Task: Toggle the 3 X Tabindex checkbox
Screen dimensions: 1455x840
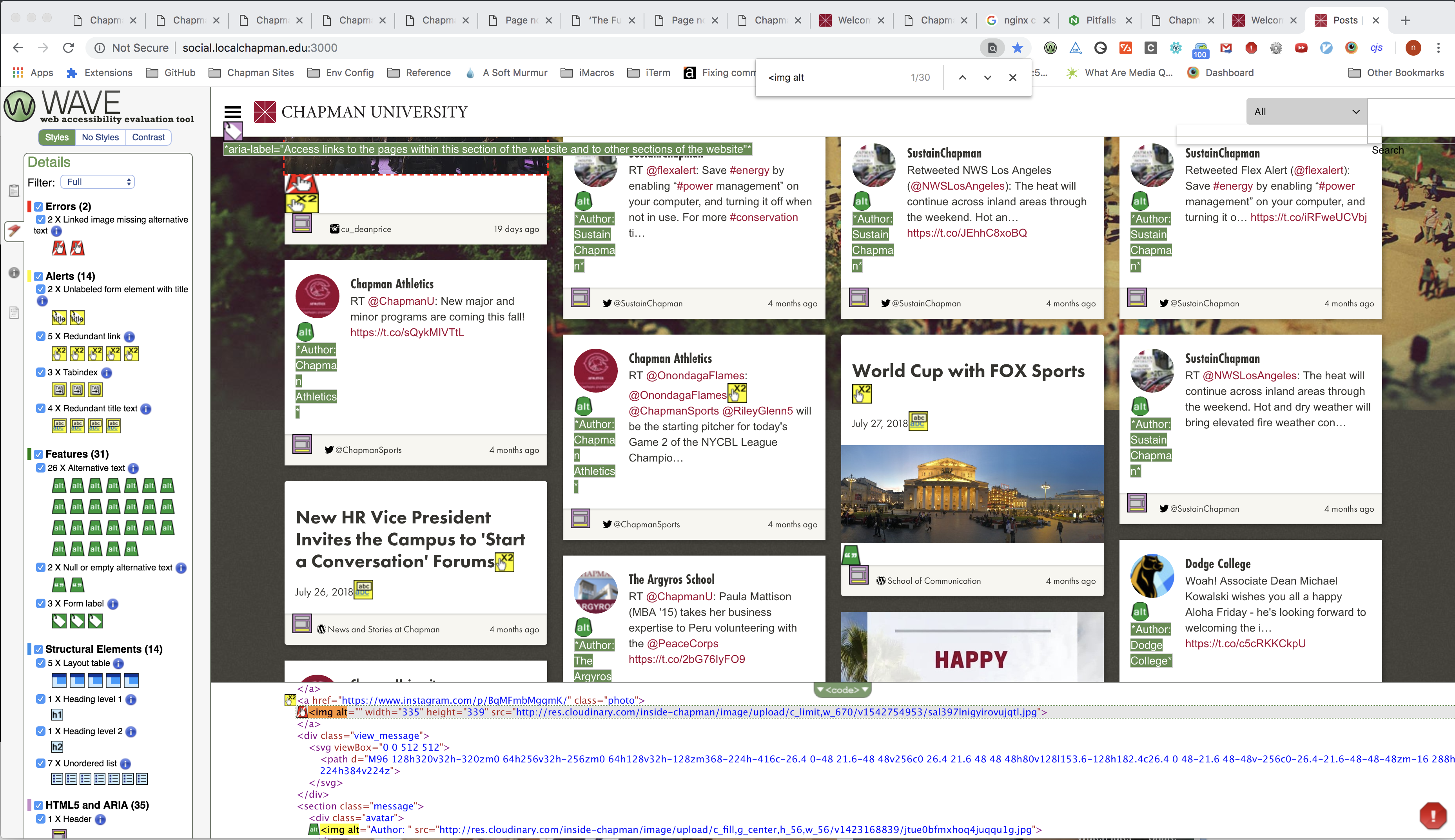Action: pos(40,372)
